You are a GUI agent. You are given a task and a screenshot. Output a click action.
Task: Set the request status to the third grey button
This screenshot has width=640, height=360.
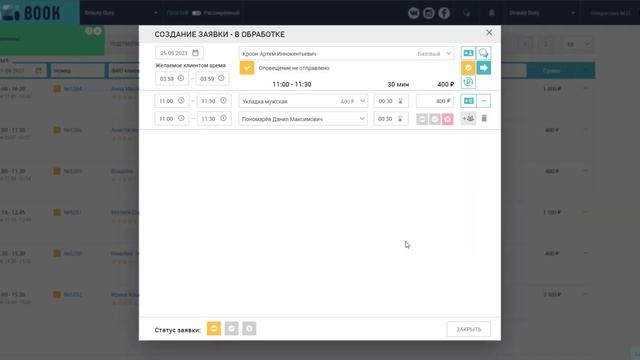[249, 329]
